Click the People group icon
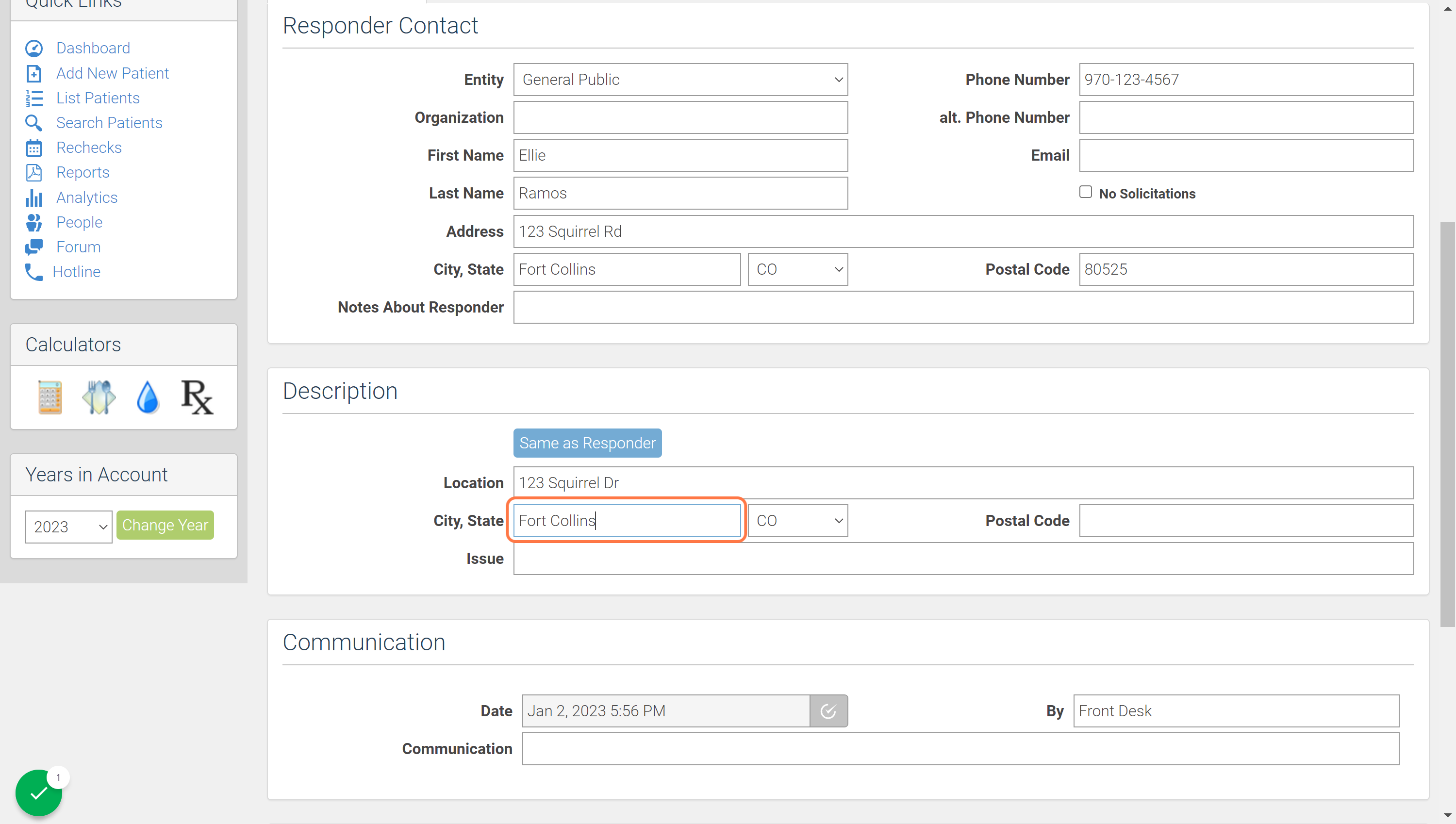Viewport: 1456px width, 824px height. click(x=34, y=222)
